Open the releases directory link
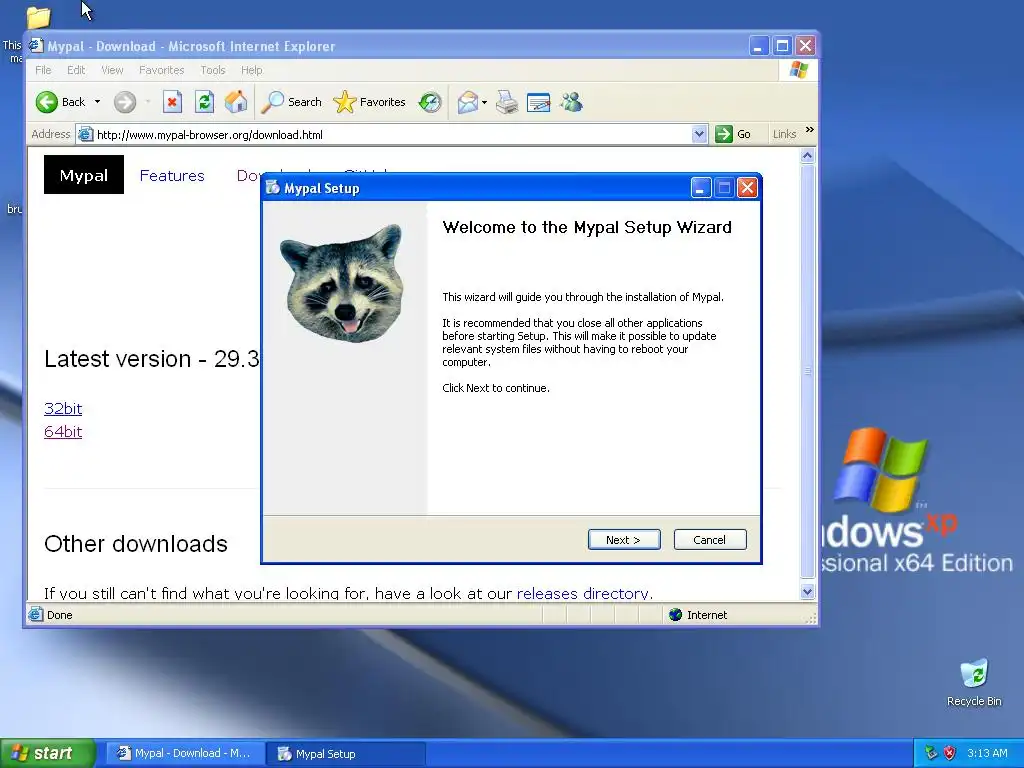Image resolution: width=1024 pixels, height=768 pixels. (583, 593)
